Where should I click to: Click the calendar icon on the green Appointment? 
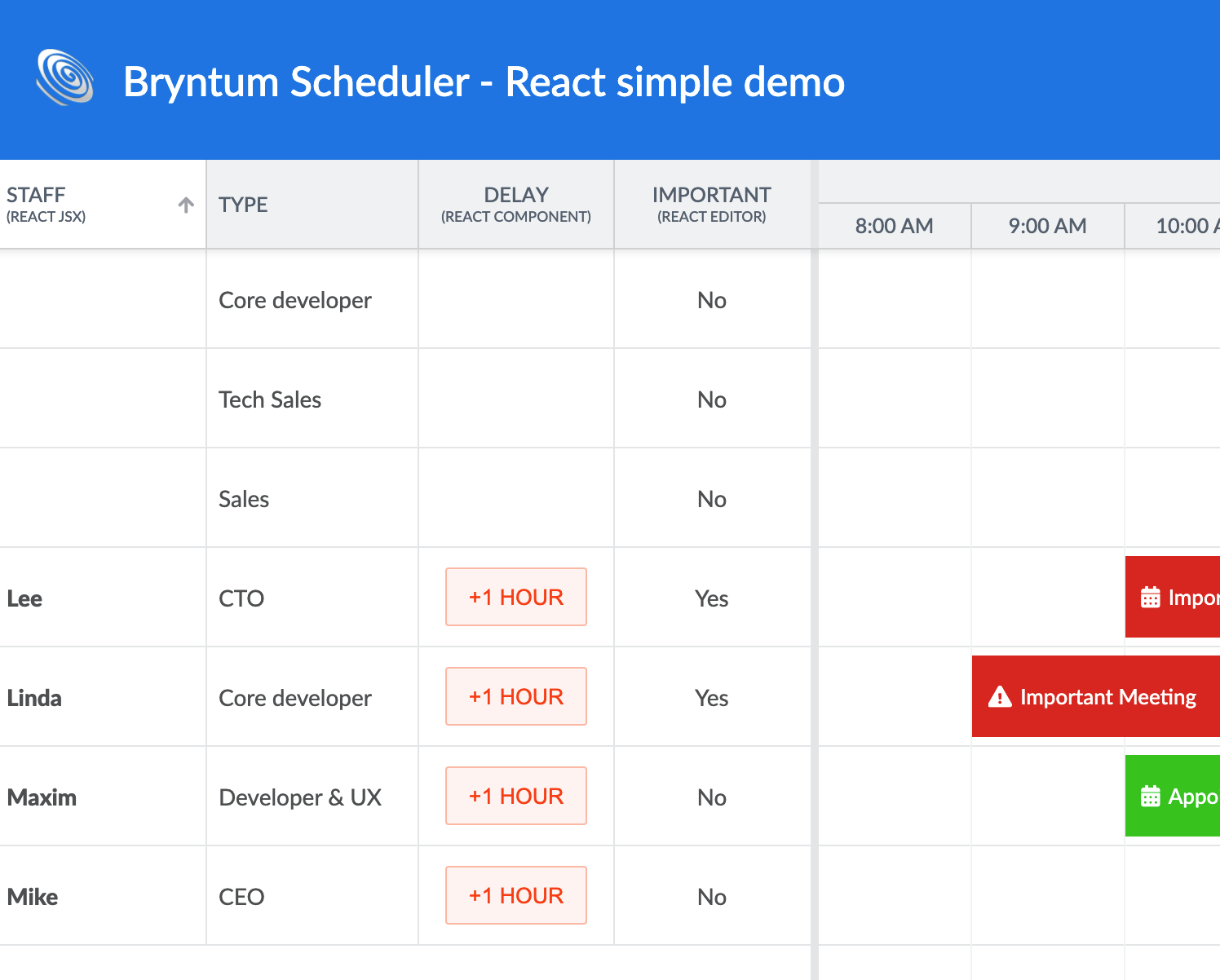pos(1150,796)
